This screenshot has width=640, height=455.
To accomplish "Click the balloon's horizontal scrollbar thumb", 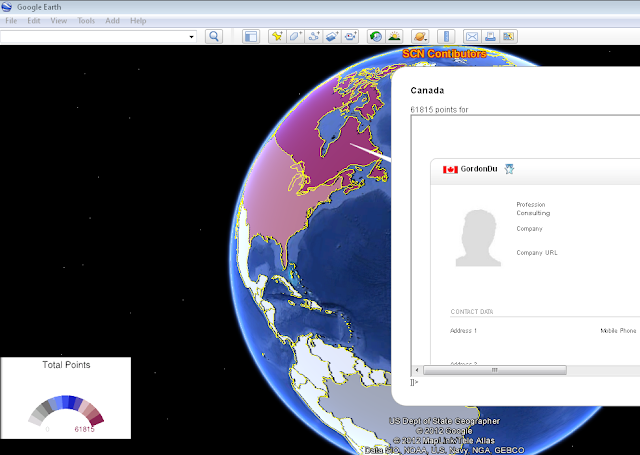I will 495,370.
